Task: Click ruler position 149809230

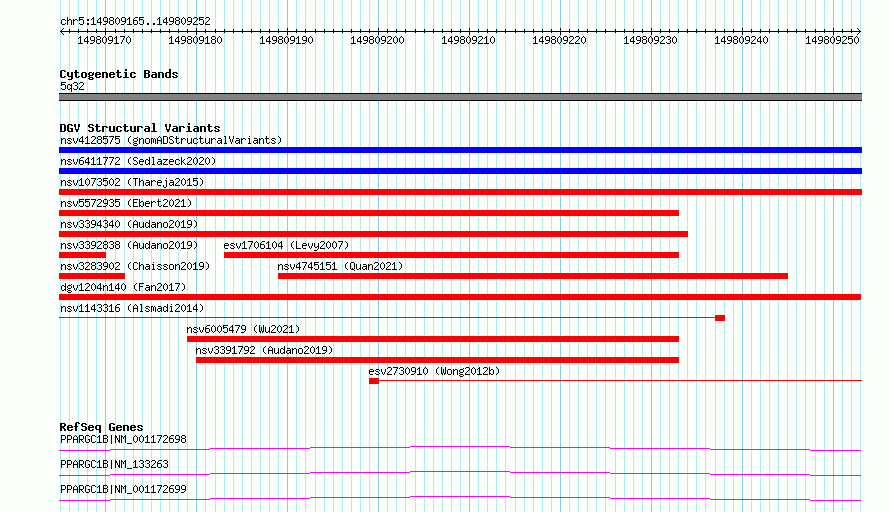Action: [x=650, y=40]
